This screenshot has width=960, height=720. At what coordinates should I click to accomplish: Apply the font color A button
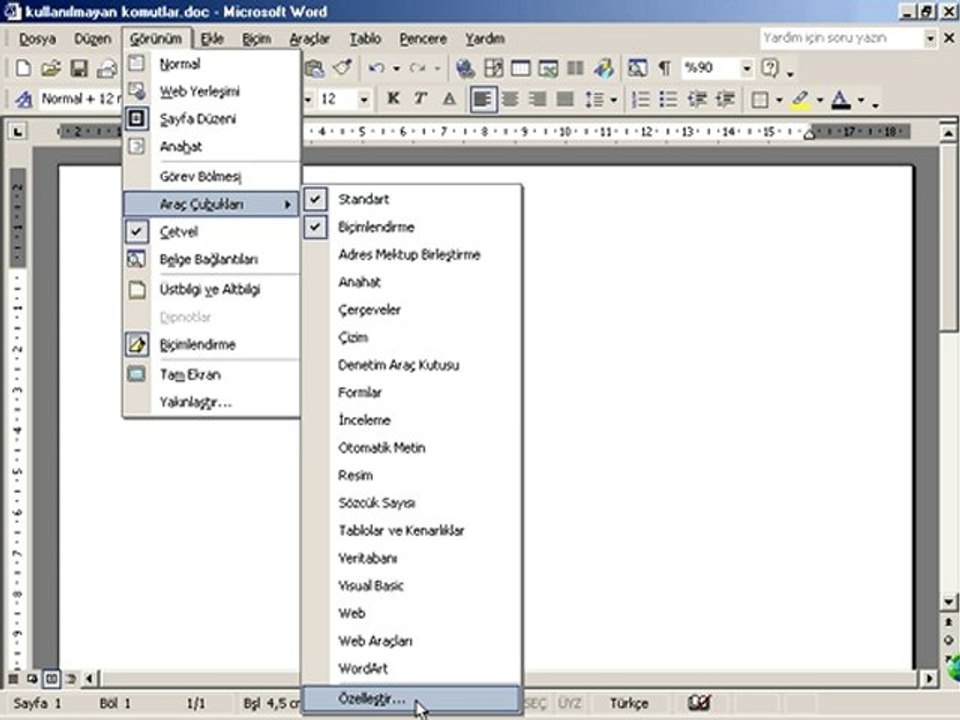coord(841,100)
